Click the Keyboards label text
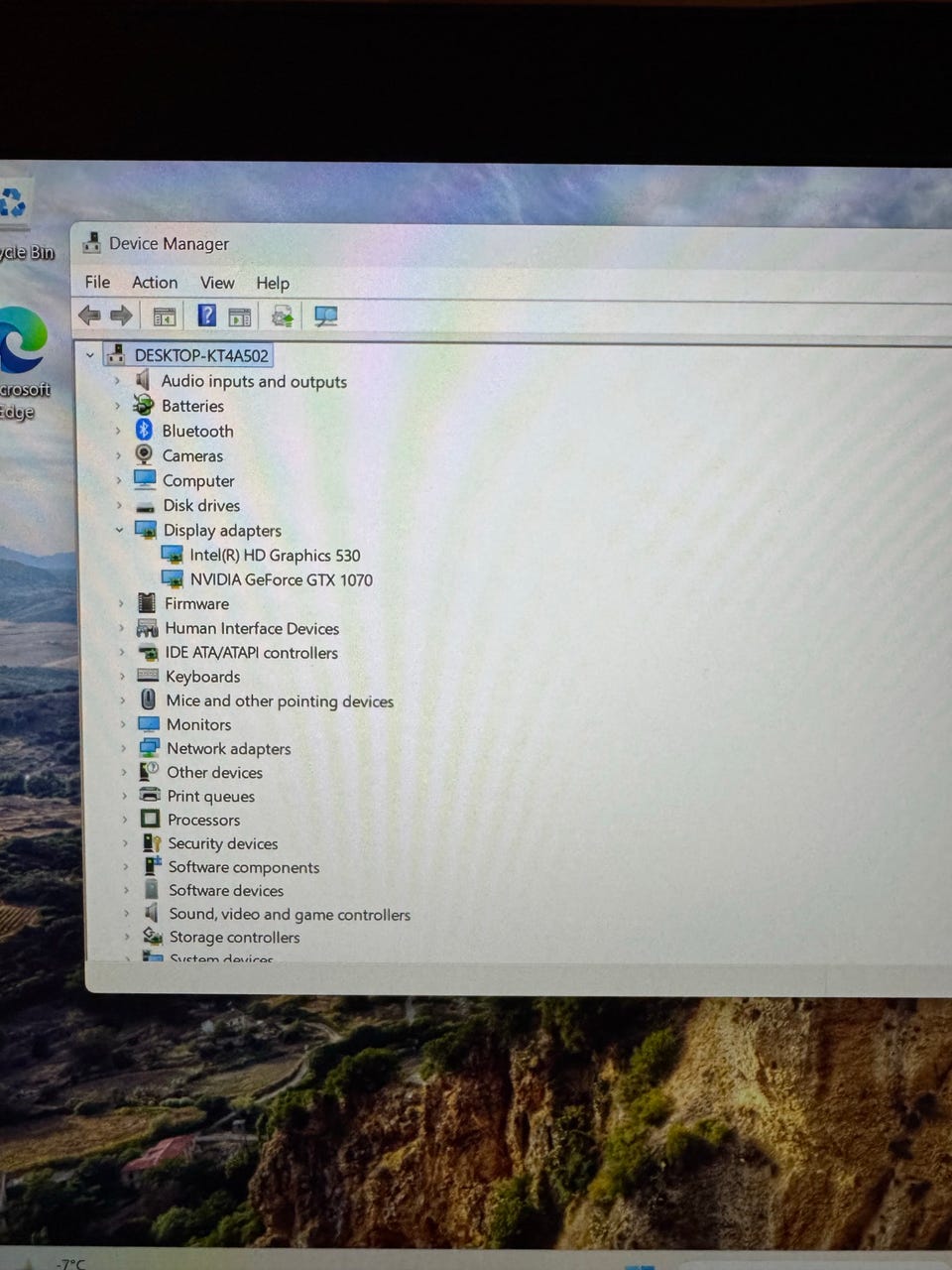 tap(202, 677)
